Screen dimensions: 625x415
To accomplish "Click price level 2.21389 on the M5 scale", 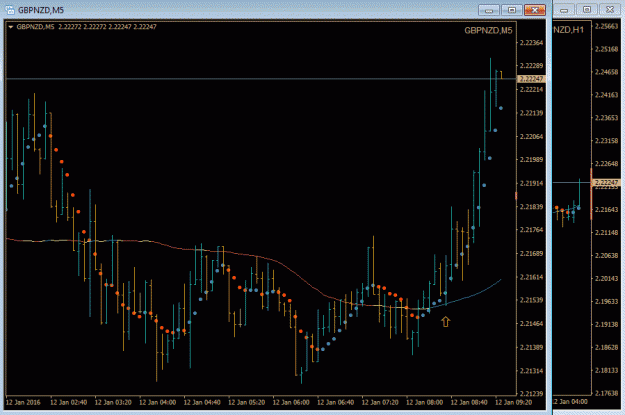I will (531, 347).
